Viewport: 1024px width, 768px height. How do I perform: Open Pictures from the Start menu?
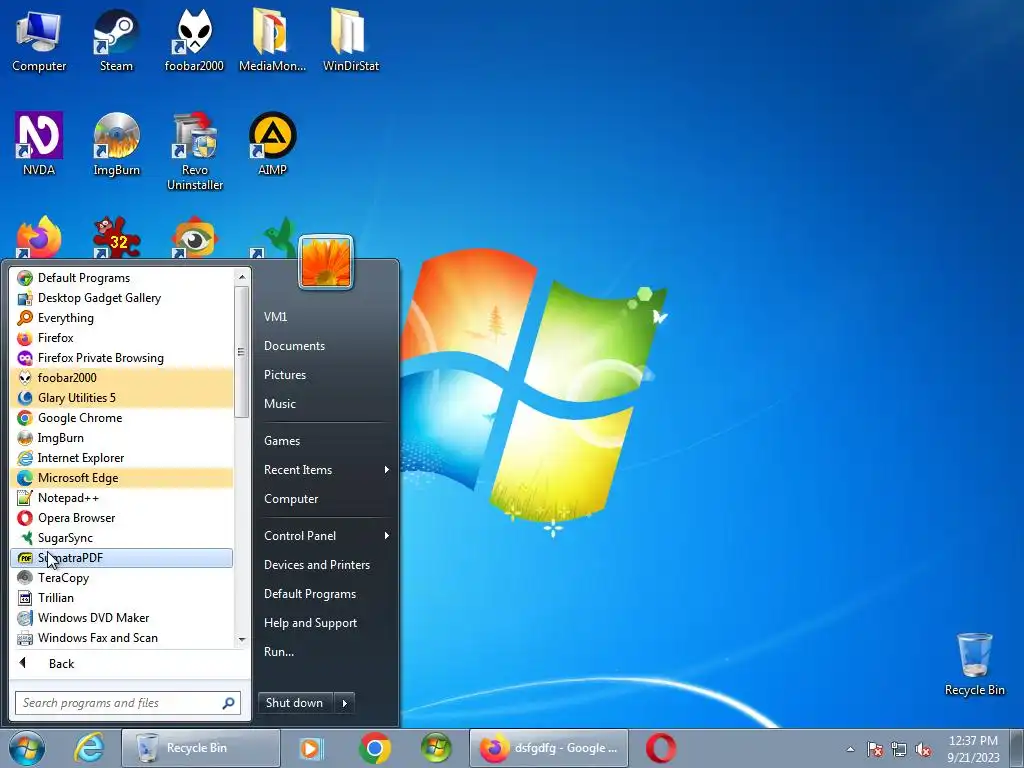327,375
